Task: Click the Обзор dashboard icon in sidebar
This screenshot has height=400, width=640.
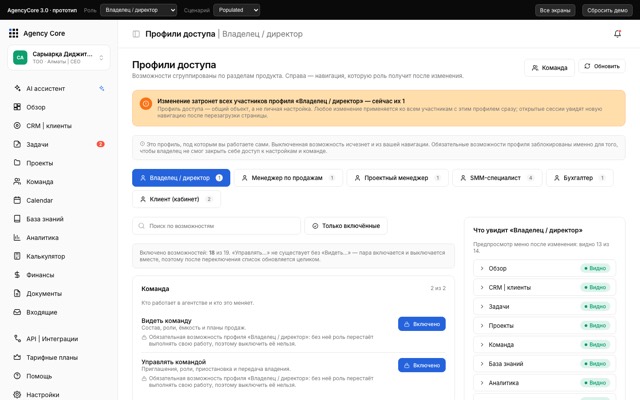Action: (x=17, y=107)
